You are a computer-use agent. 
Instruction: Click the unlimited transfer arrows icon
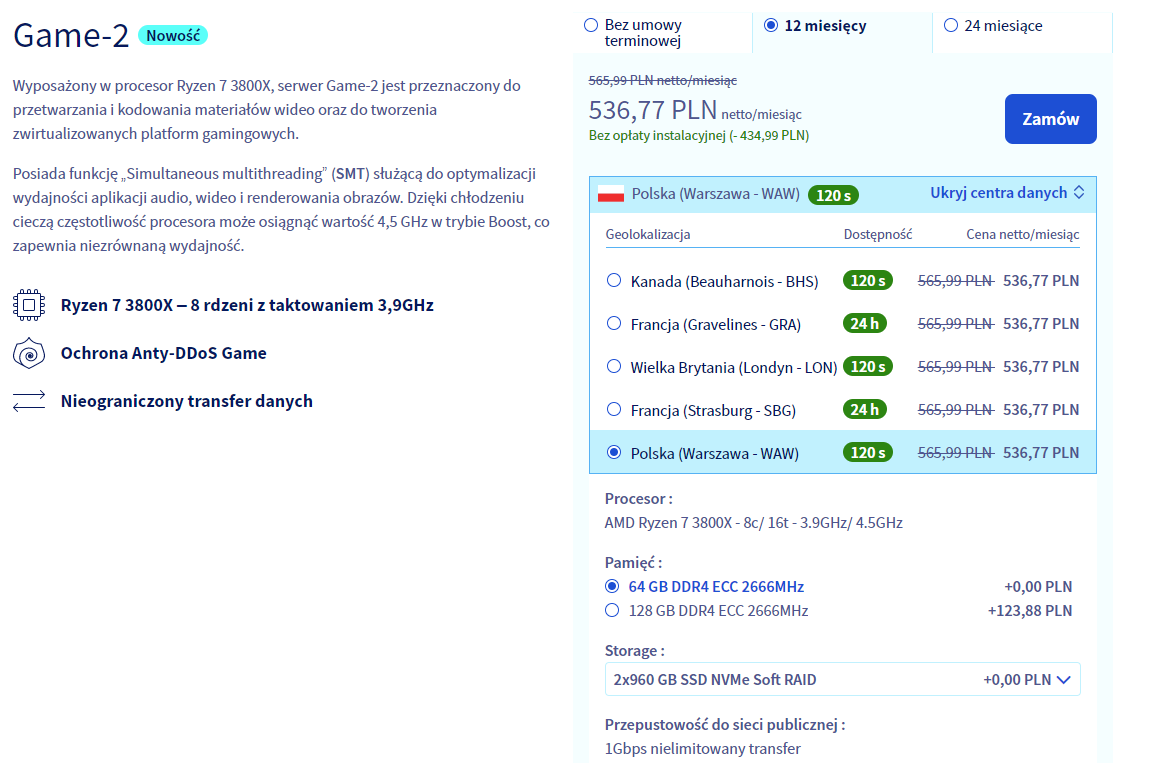click(x=29, y=401)
